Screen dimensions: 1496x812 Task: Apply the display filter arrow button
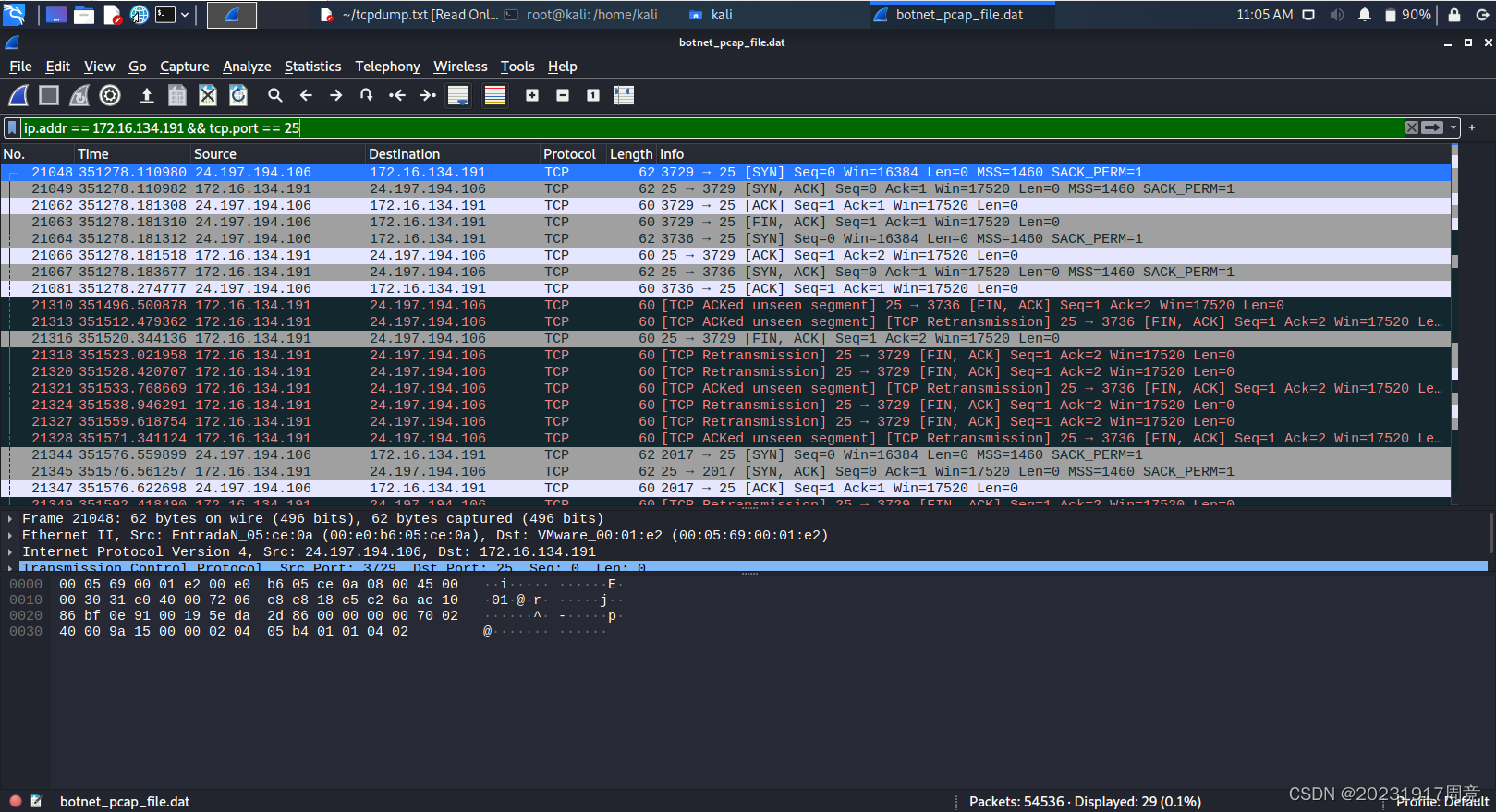1432,127
